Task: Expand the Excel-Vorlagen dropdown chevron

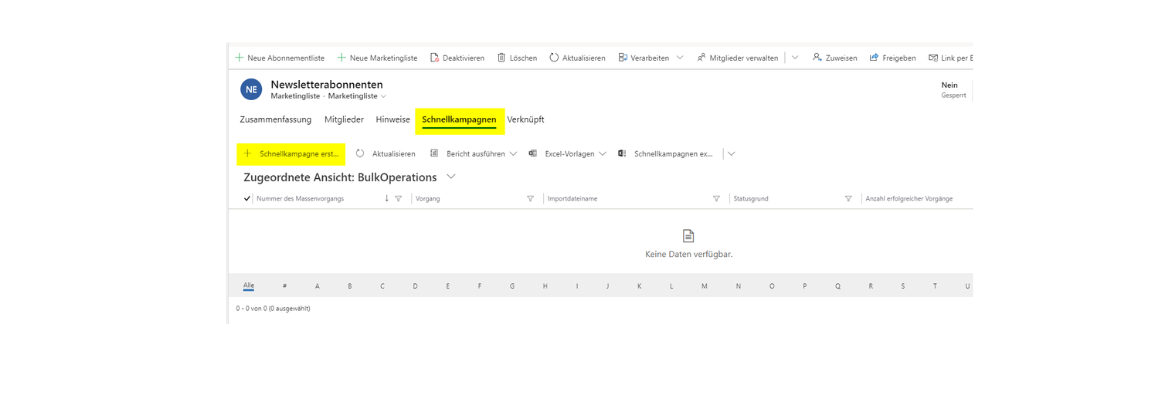Action: click(x=602, y=154)
